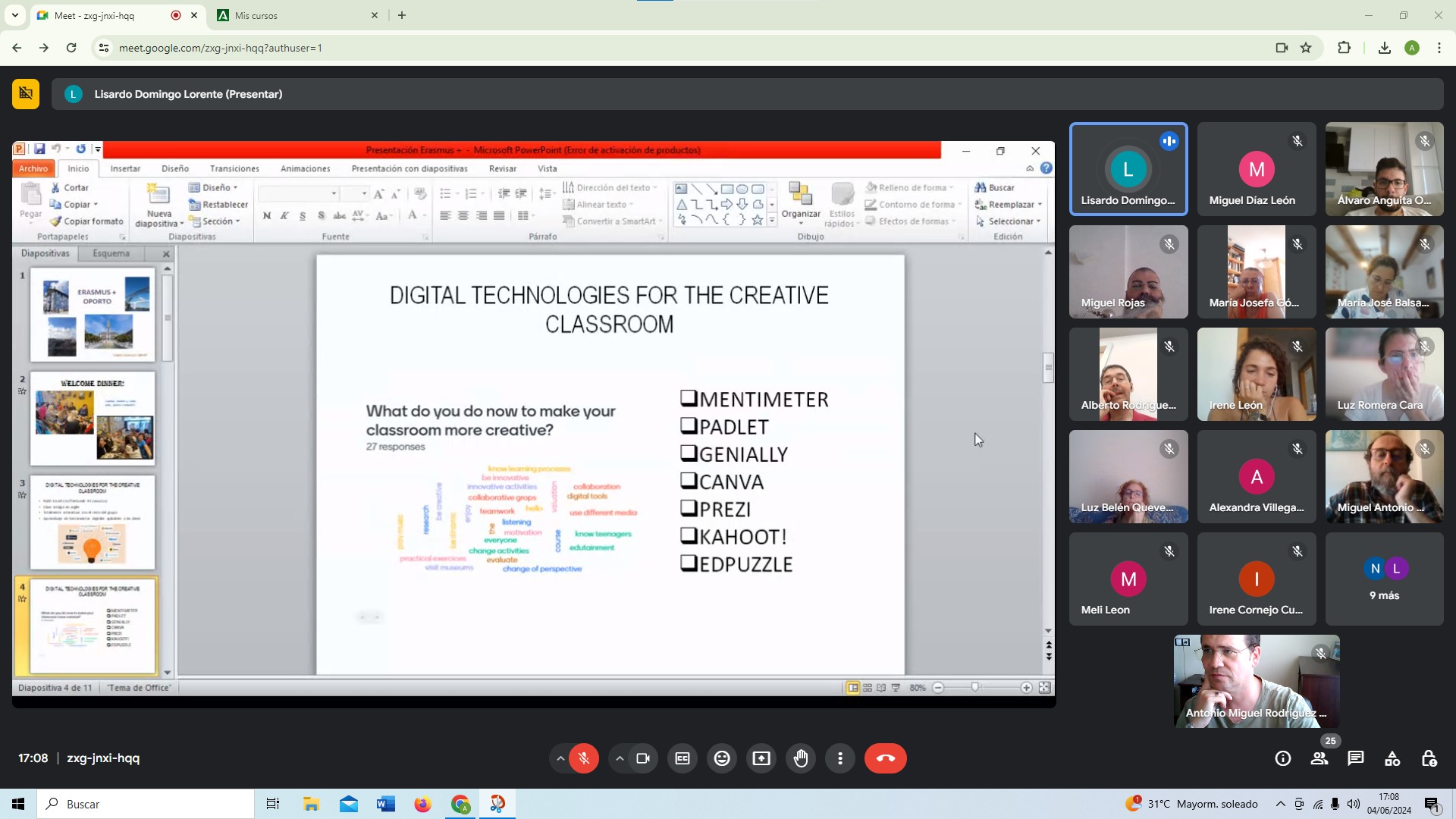Adjust the zoom slider handle in status bar
The width and height of the screenshot is (1456, 819).
[975, 687]
